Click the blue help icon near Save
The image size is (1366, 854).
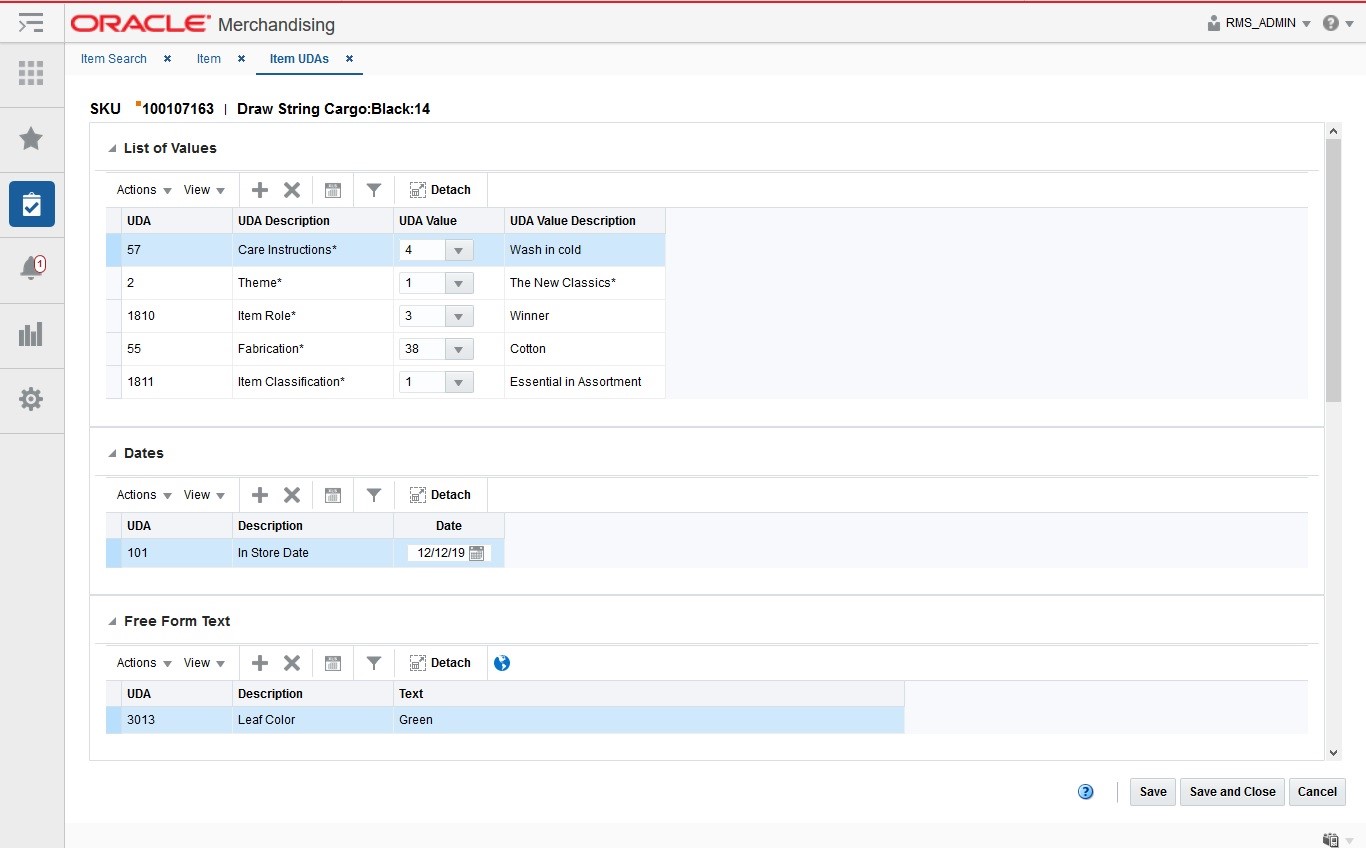coord(1086,792)
